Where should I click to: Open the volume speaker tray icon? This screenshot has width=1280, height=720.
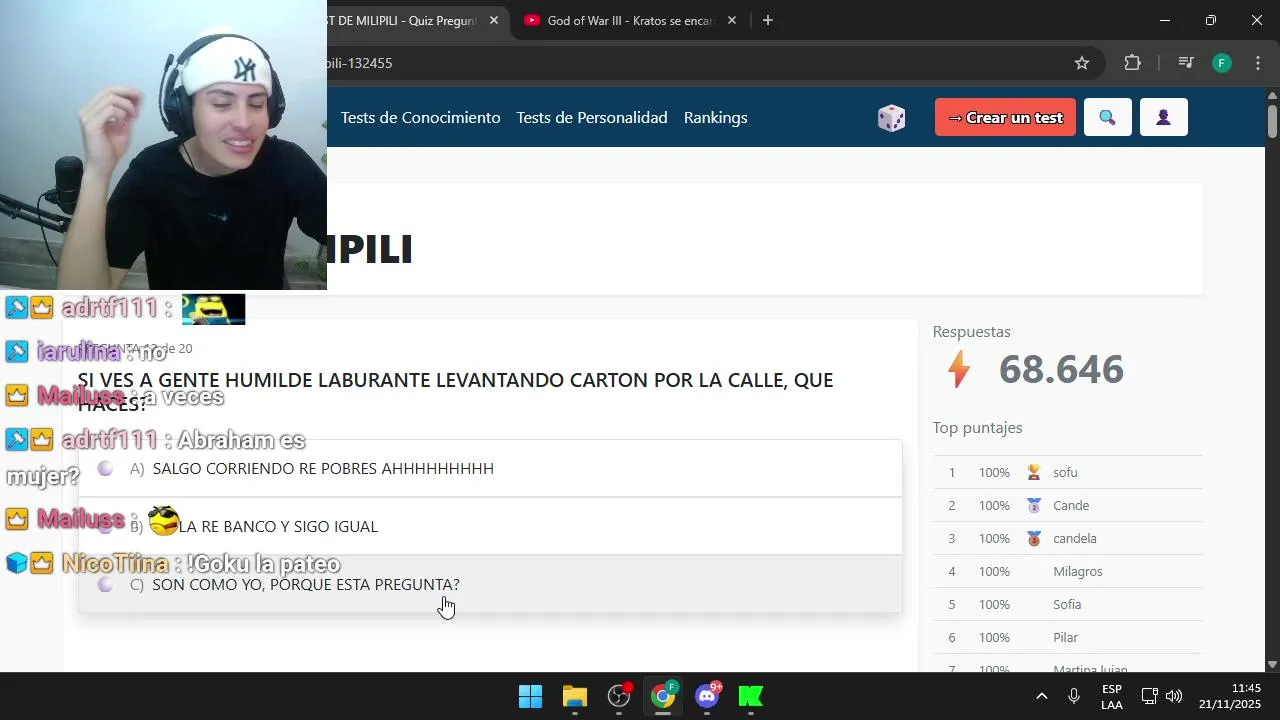click(x=1174, y=696)
